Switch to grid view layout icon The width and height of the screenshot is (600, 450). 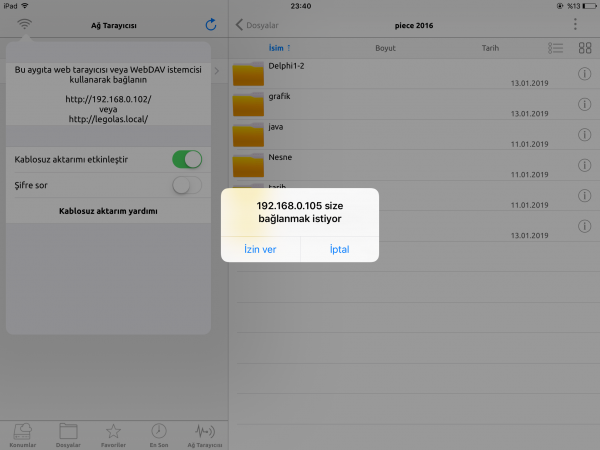point(585,48)
